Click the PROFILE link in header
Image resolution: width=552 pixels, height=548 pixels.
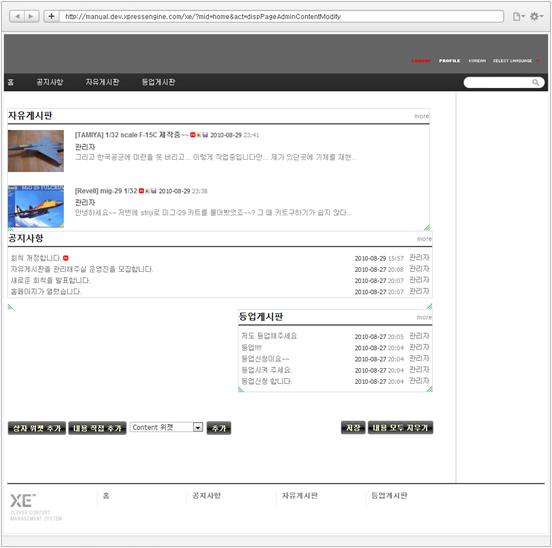[x=449, y=61]
